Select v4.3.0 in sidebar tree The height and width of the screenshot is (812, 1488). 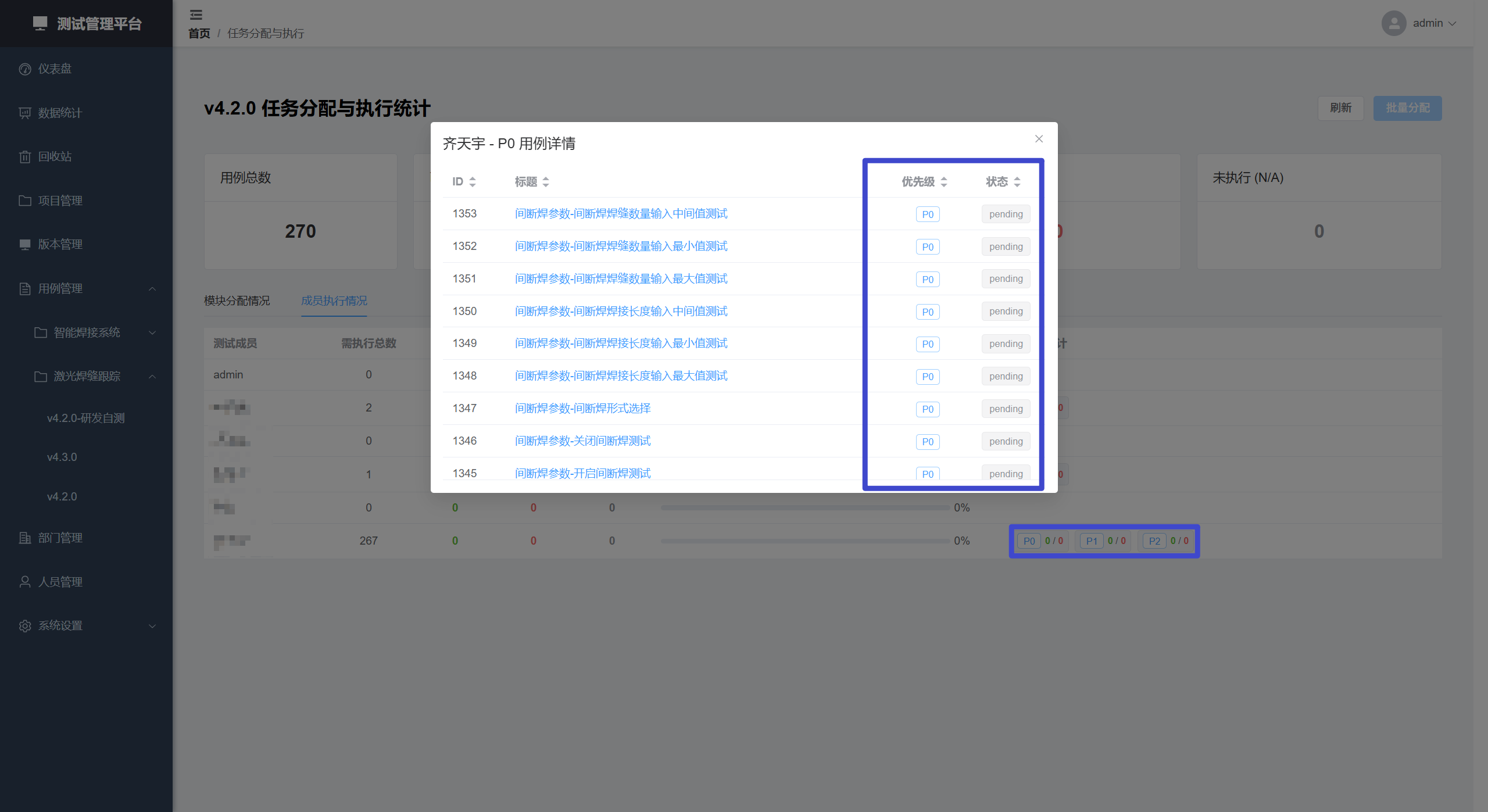click(x=62, y=457)
